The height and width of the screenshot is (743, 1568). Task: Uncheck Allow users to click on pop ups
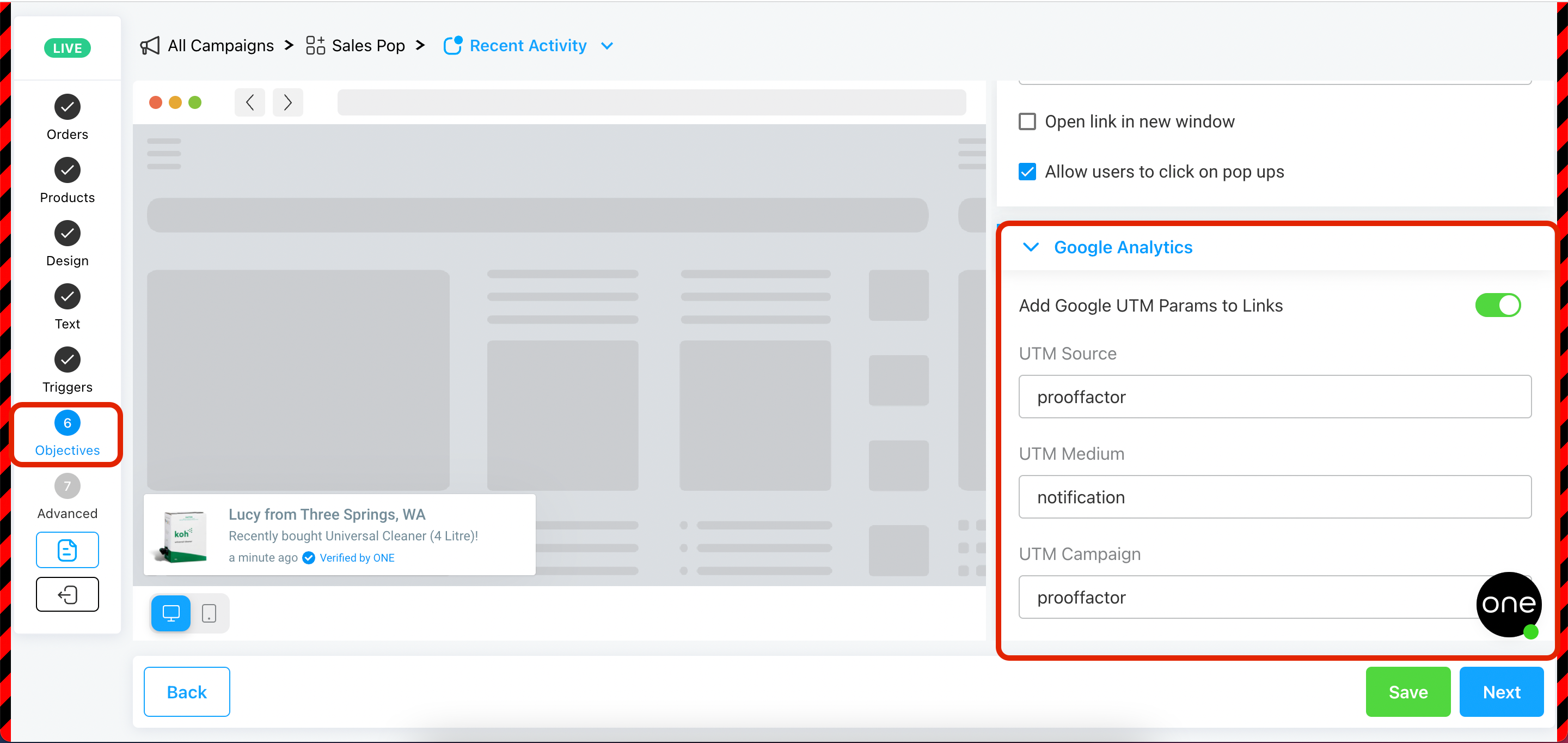tap(1027, 172)
